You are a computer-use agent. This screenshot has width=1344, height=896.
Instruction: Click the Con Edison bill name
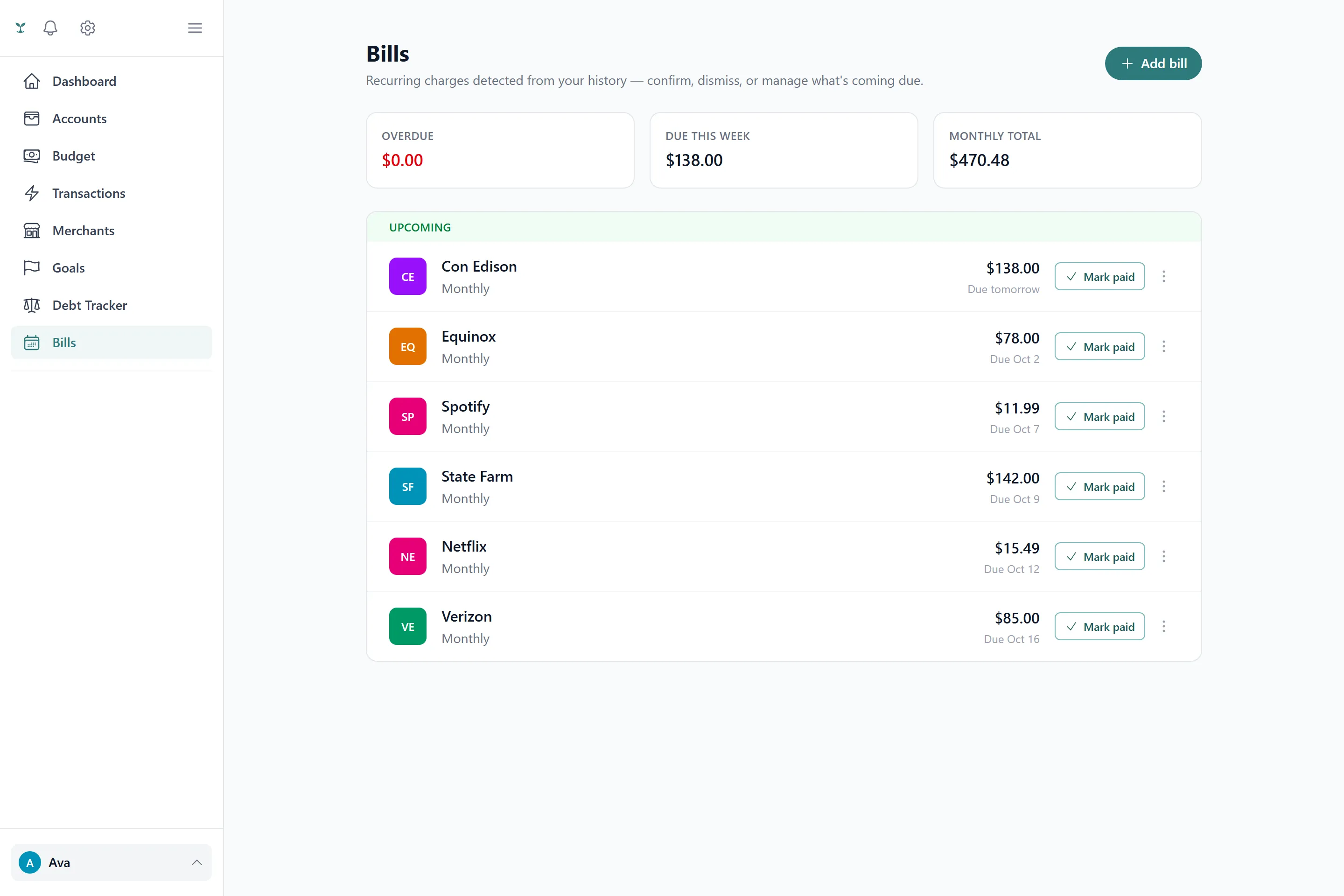coord(479,266)
